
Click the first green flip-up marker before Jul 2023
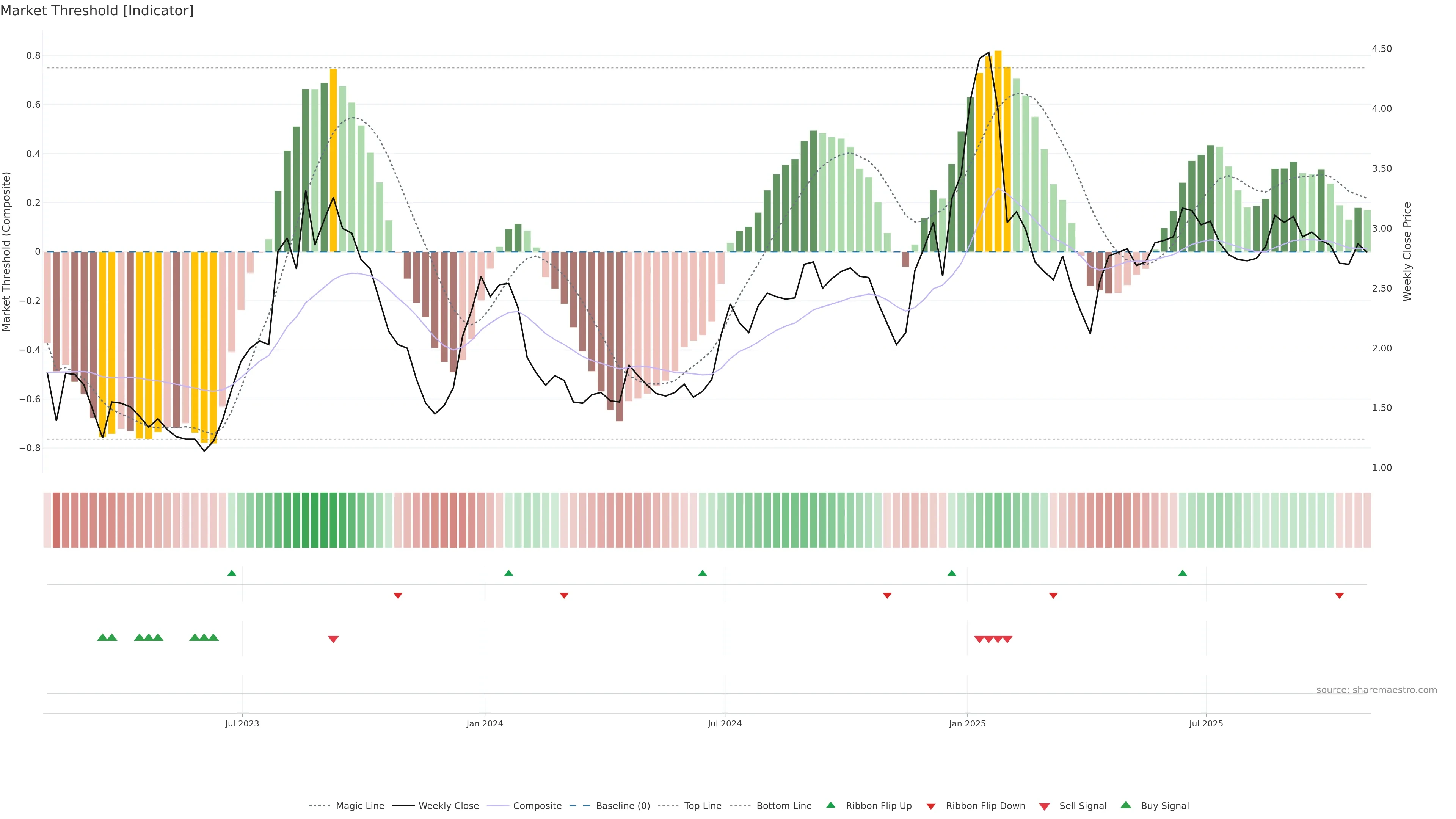pyautogui.click(x=232, y=573)
